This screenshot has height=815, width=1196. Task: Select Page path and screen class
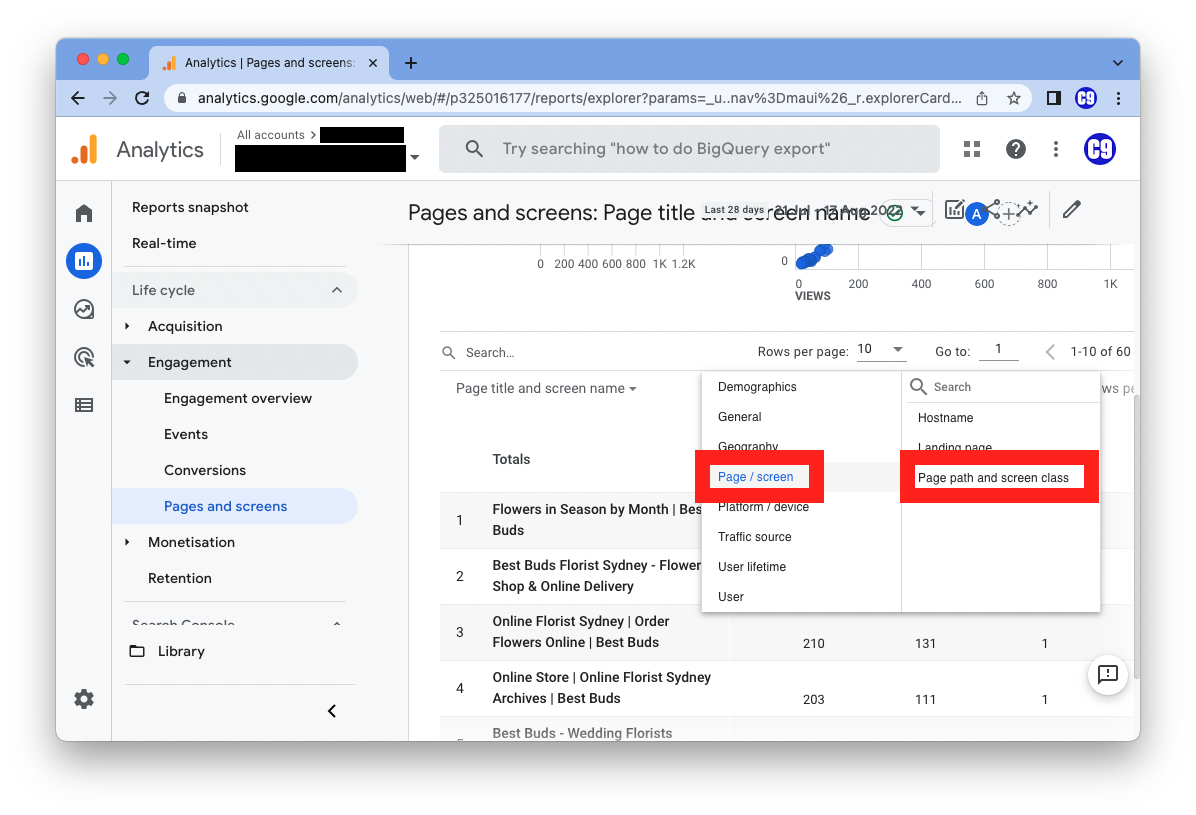pos(993,478)
